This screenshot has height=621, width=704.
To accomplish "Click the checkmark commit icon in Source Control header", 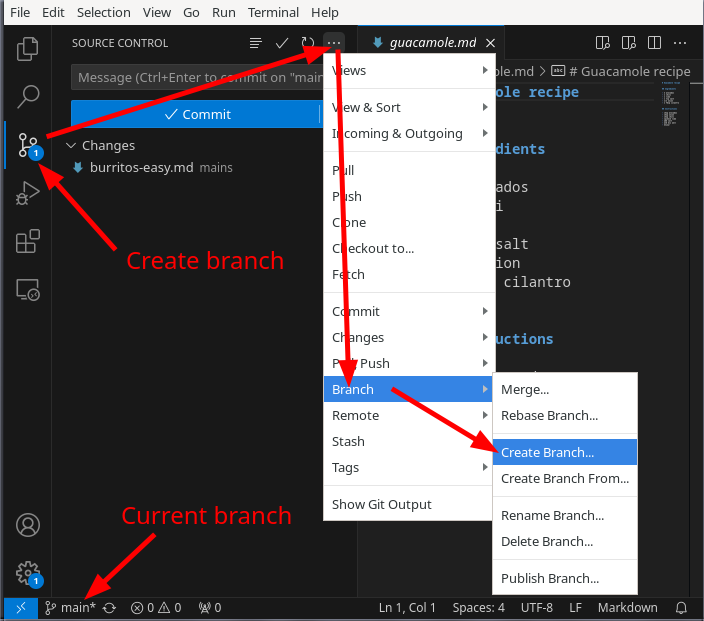I will 282,43.
